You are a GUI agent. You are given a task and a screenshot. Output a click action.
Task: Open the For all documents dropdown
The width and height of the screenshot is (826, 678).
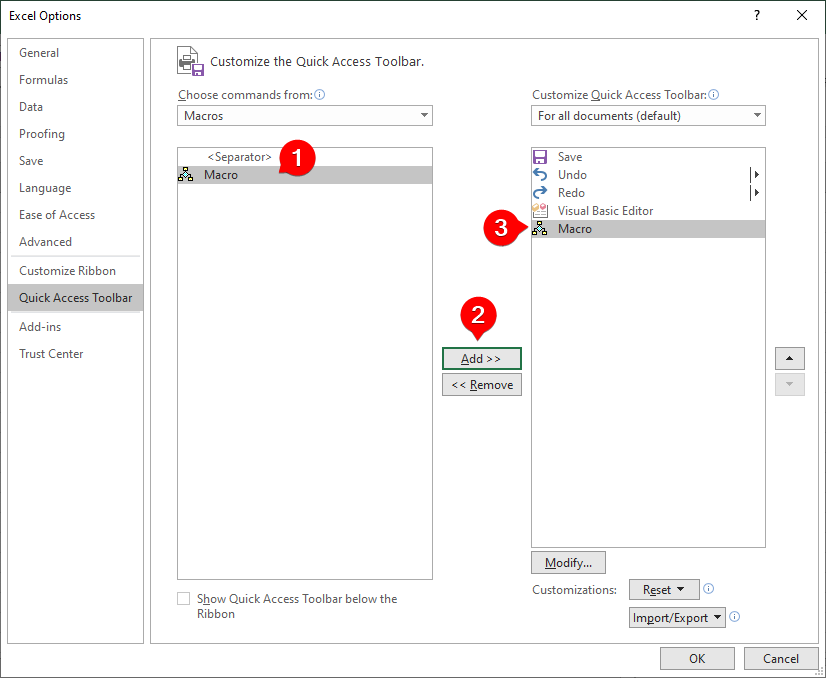(x=648, y=115)
